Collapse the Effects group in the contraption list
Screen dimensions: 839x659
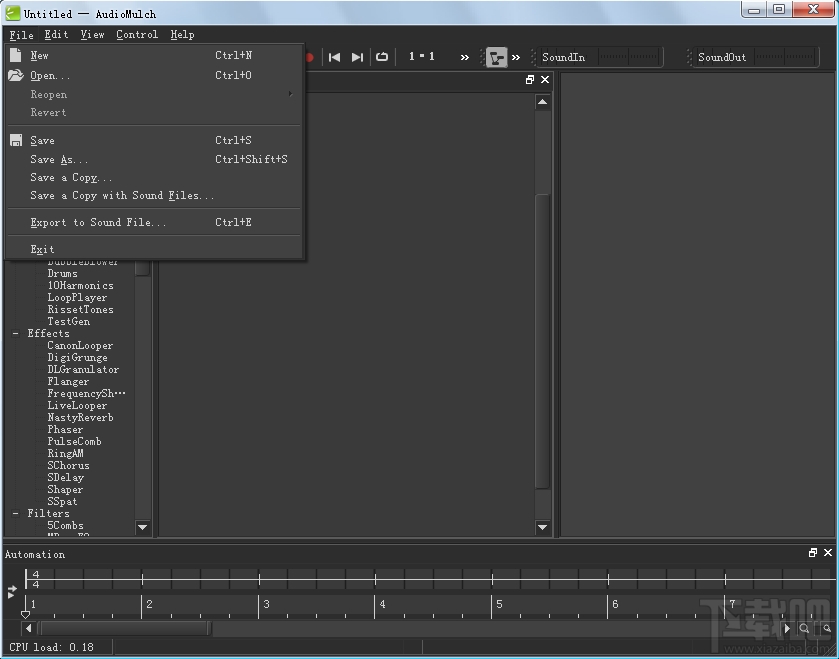point(14,333)
